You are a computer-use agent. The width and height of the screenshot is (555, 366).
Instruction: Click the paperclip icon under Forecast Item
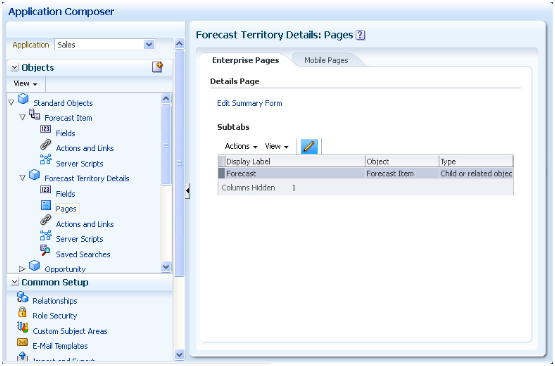(45, 144)
